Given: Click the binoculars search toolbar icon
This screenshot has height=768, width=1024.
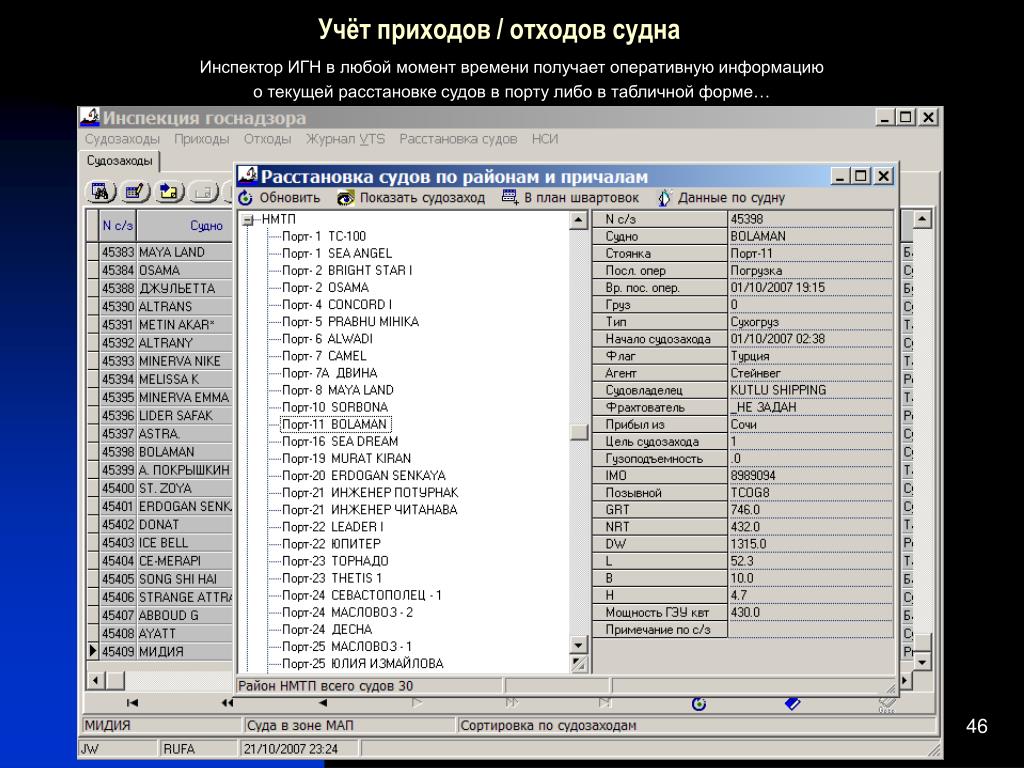Looking at the screenshot, I should coord(101,192).
